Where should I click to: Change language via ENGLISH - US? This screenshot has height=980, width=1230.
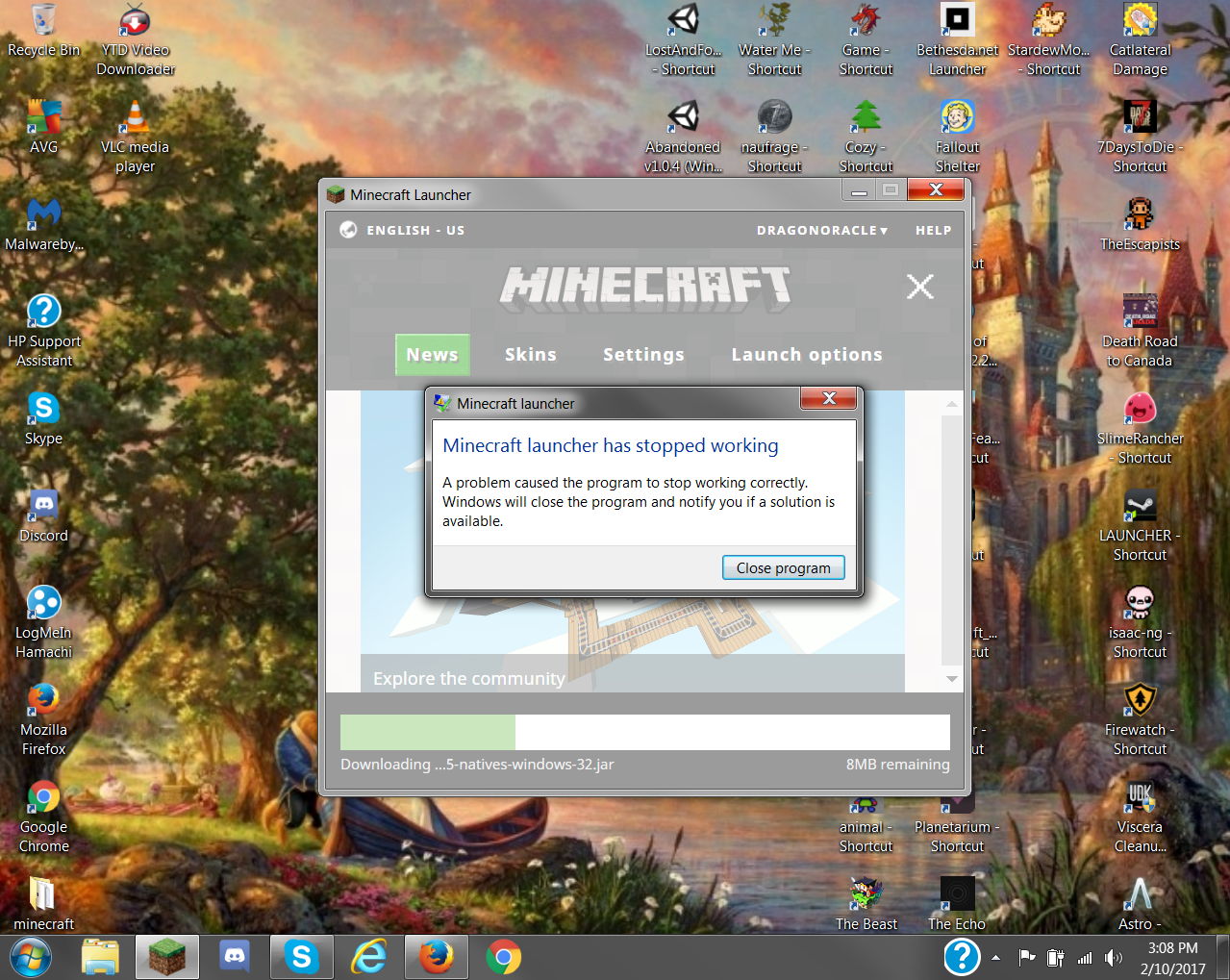point(403,231)
